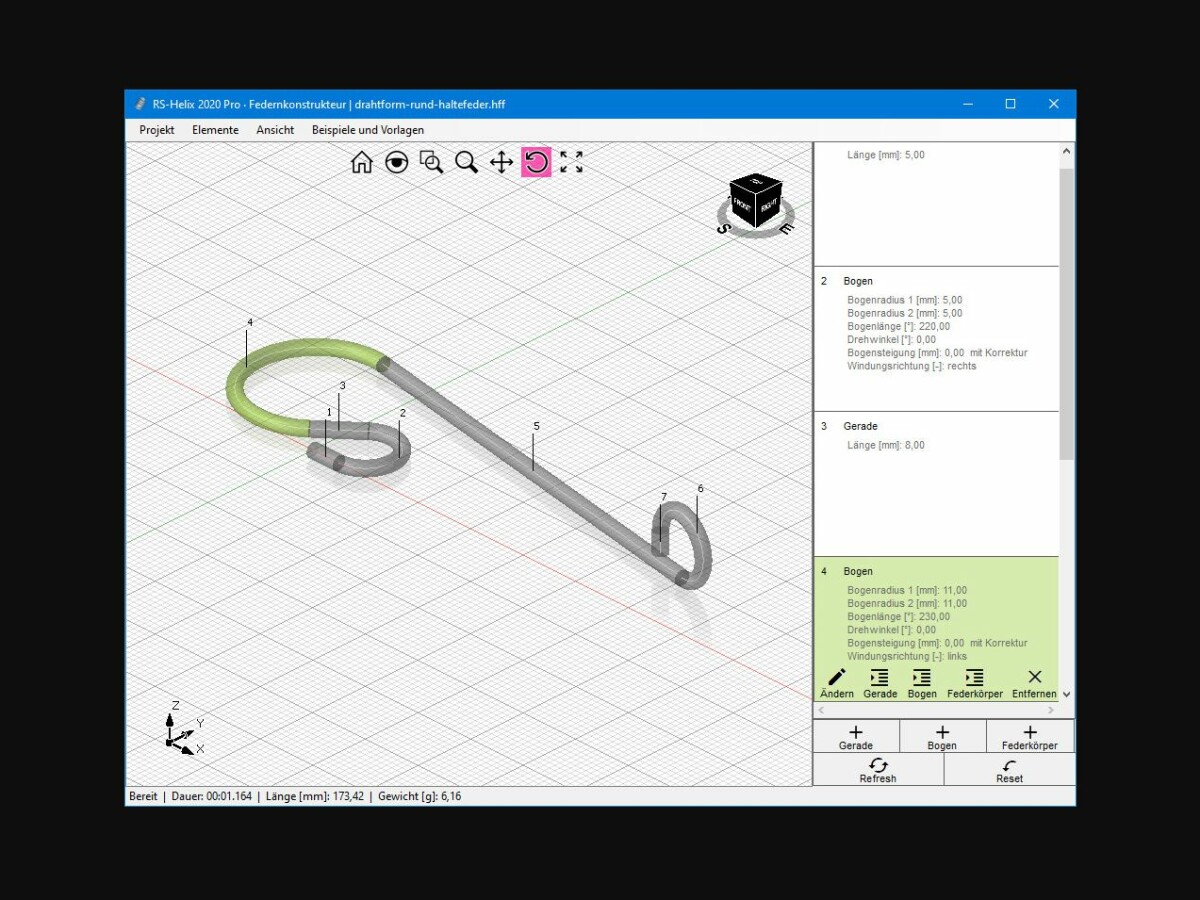Screen dimensions: 1200x900
Task: Click the FRONT face of view cube
Action: [743, 201]
